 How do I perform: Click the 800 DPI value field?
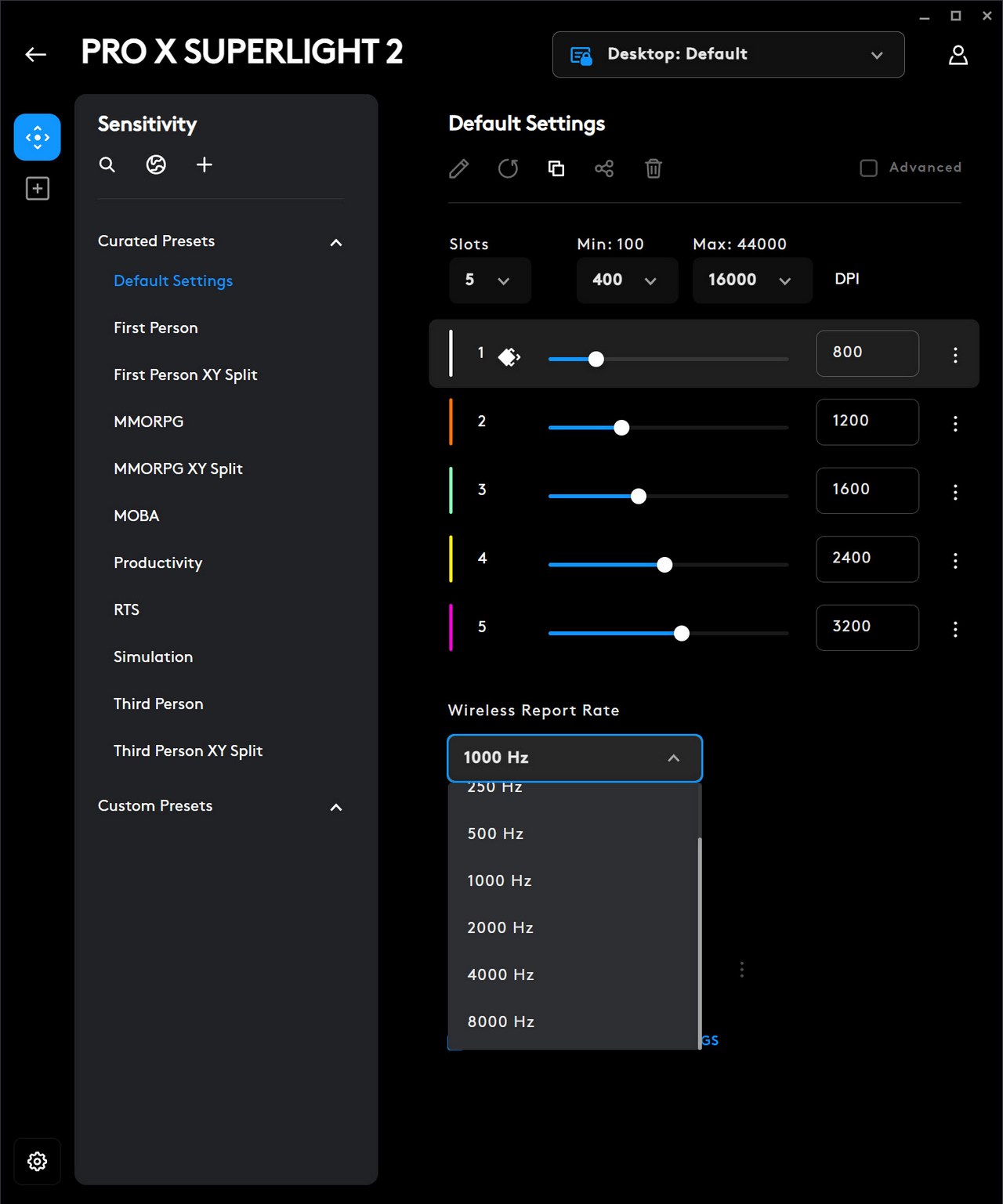[x=867, y=353]
